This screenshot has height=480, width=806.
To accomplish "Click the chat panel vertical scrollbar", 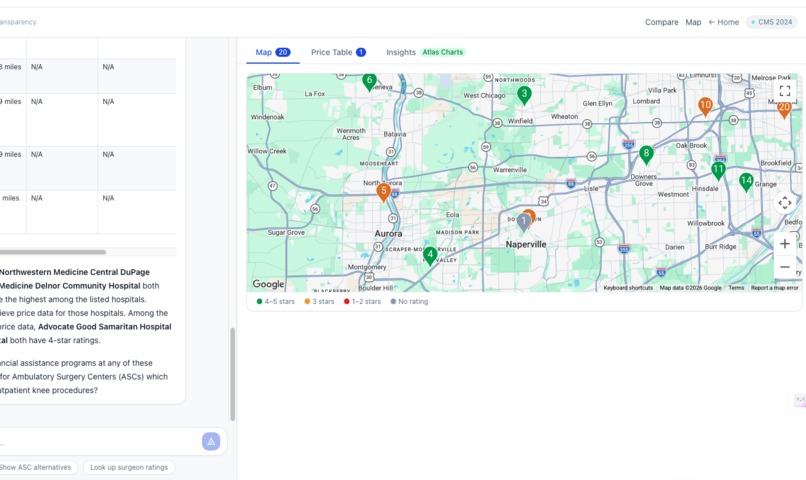I will click(232, 374).
